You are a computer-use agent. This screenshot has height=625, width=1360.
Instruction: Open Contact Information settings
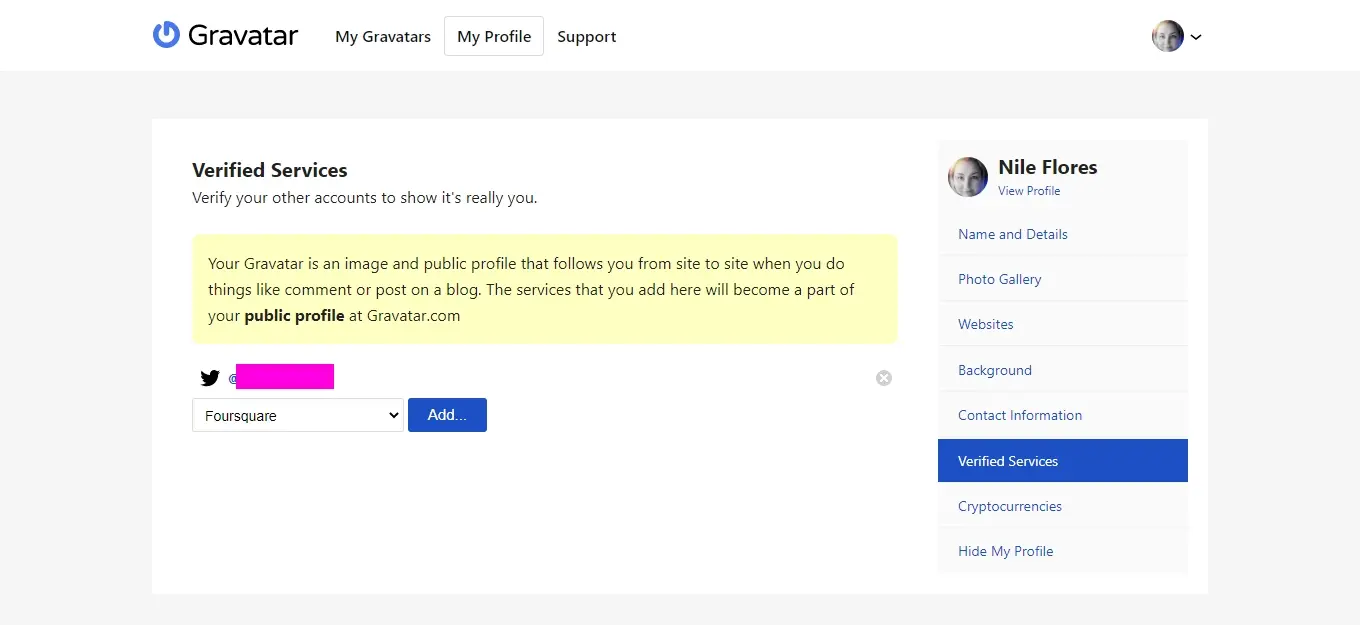(1019, 415)
